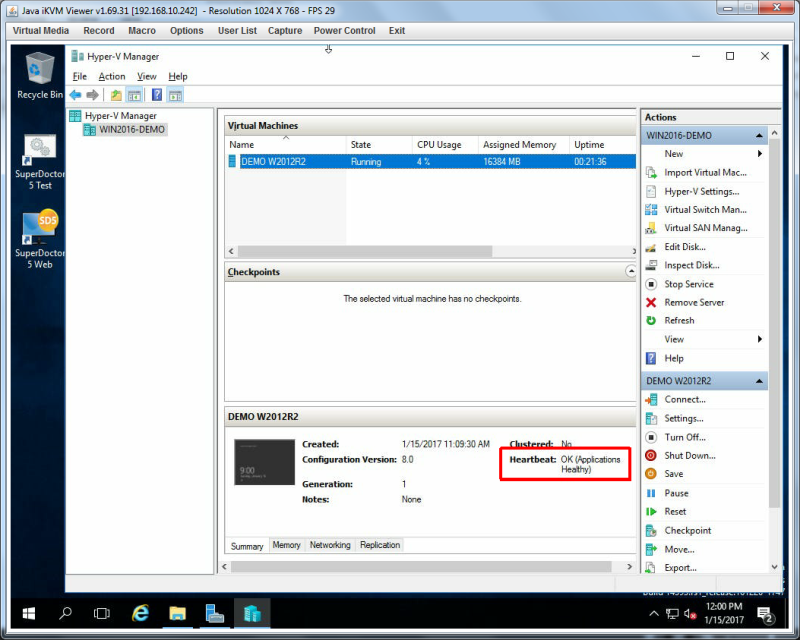Select the Summary tab
The height and width of the screenshot is (640, 800).
pos(247,546)
